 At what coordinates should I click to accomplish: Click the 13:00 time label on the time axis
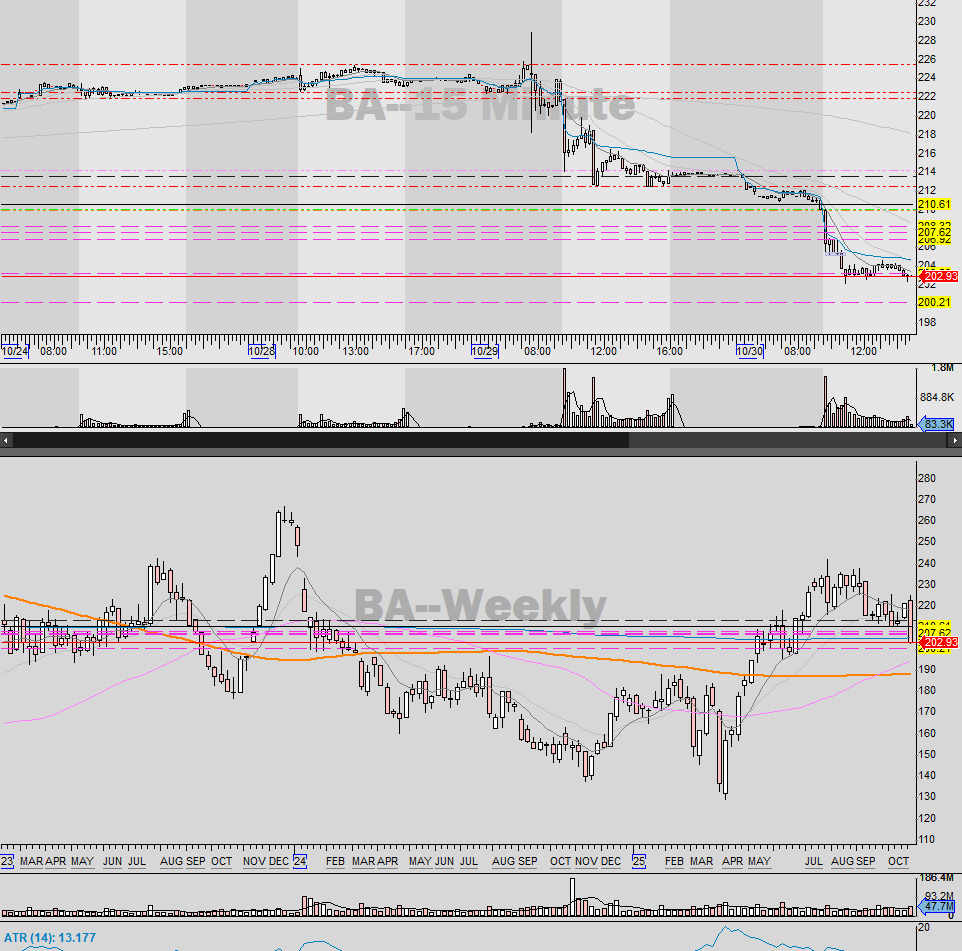356,351
